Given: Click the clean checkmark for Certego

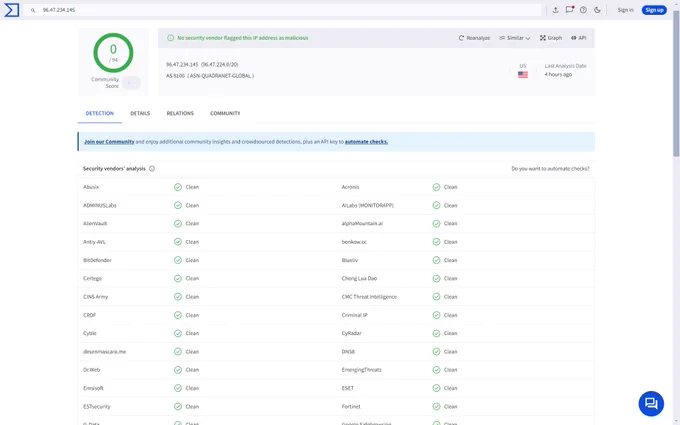Looking at the screenshot, I should coord(178,278).
